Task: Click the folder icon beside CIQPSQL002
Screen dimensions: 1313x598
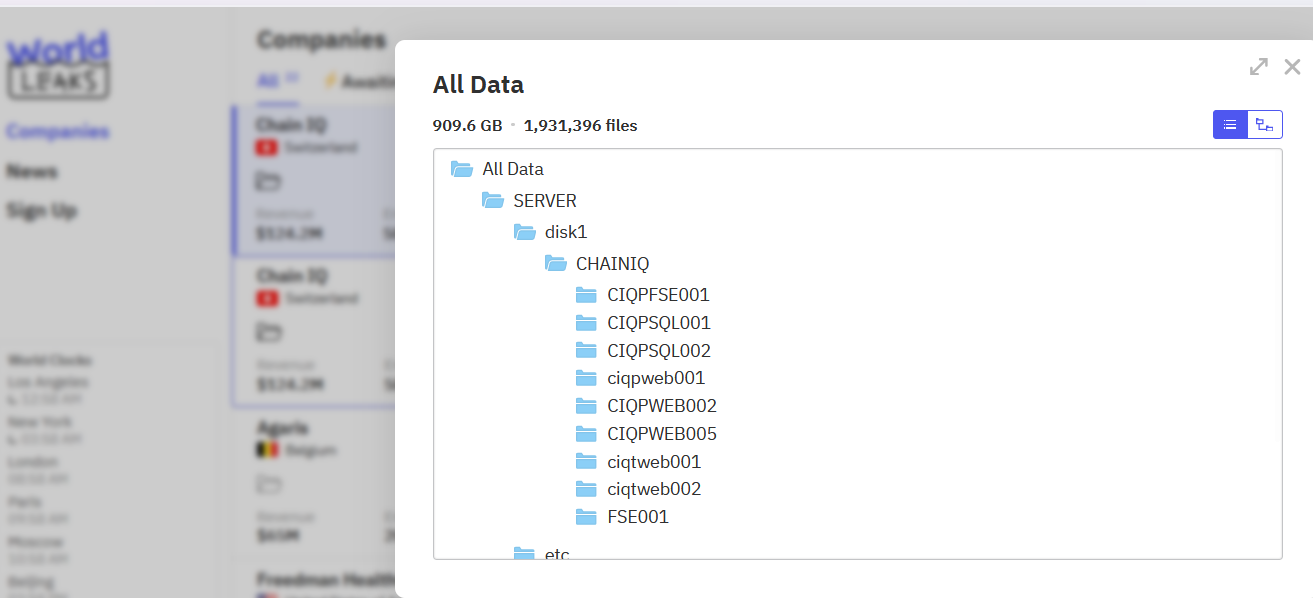Action: pos(586,351)
